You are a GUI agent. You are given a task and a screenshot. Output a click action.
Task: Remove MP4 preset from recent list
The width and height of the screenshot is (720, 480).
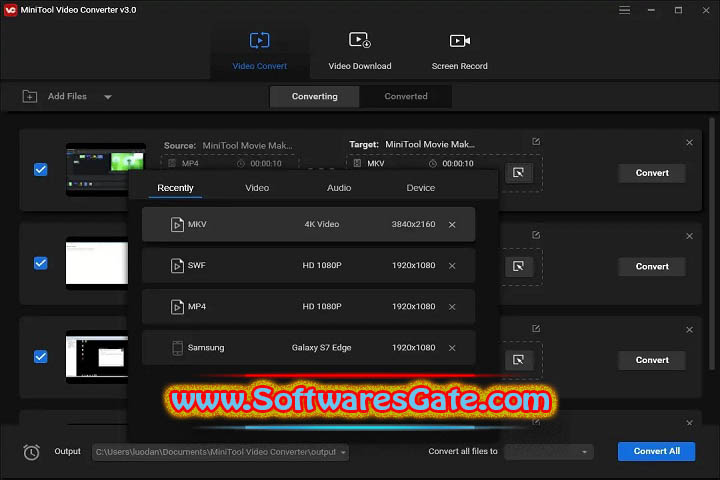tap(452, 307)
